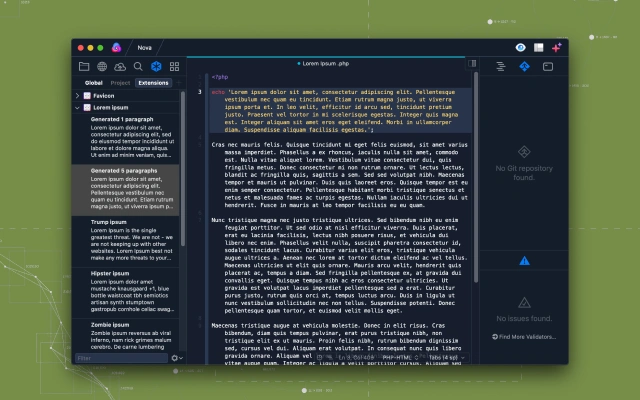Image resolution: width=640 pixels, height=400 pixels.
Task: Select the blue Clips hexagon sidebar icon
Action: click(x=156, y=66)
